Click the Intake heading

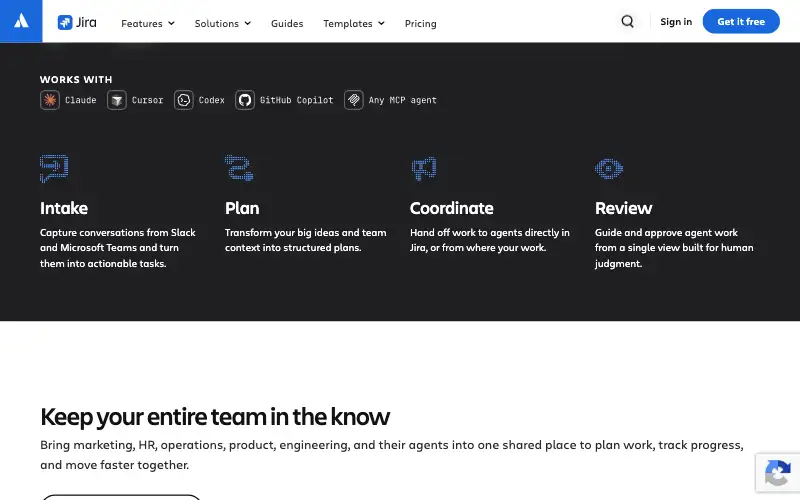pos(64,208)
